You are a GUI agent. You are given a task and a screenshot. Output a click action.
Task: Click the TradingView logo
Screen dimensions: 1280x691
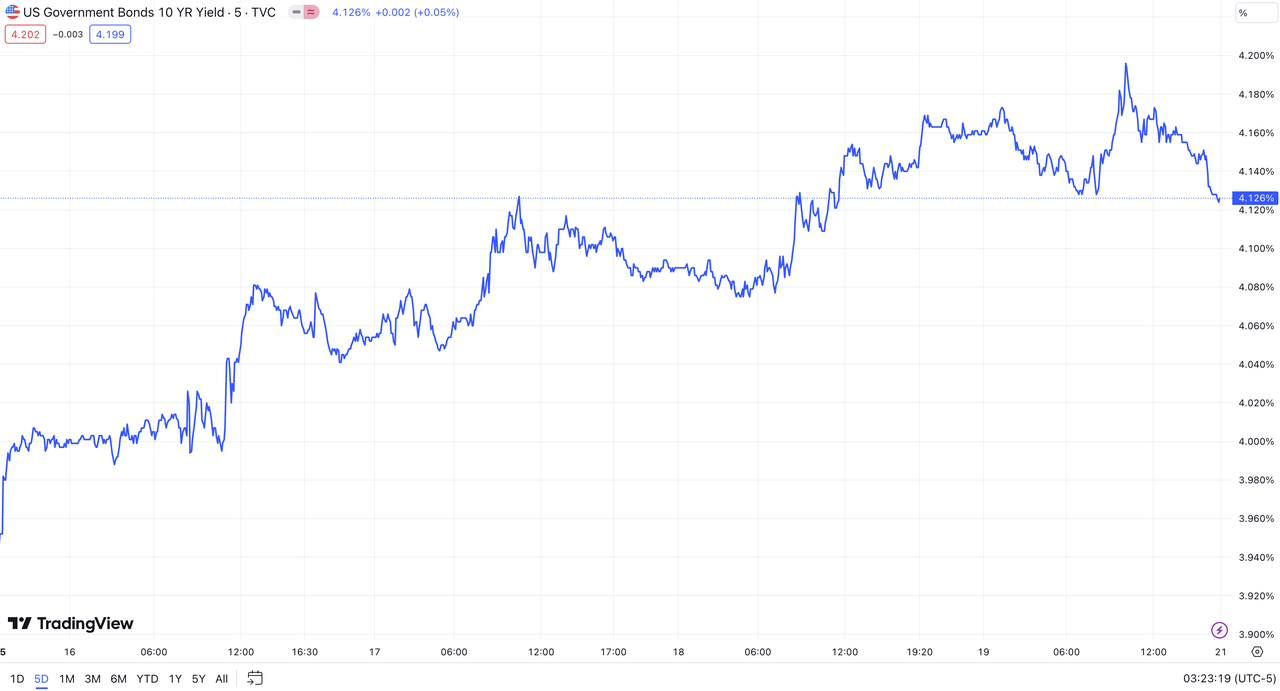(70, 623)
